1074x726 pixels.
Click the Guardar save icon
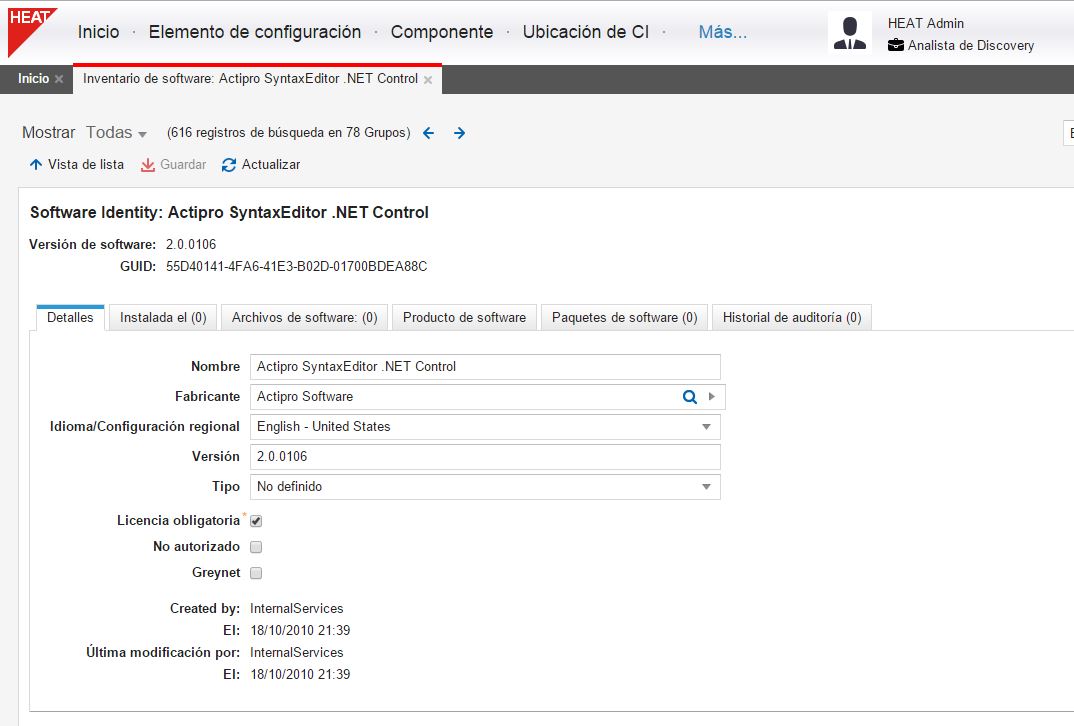147,165
